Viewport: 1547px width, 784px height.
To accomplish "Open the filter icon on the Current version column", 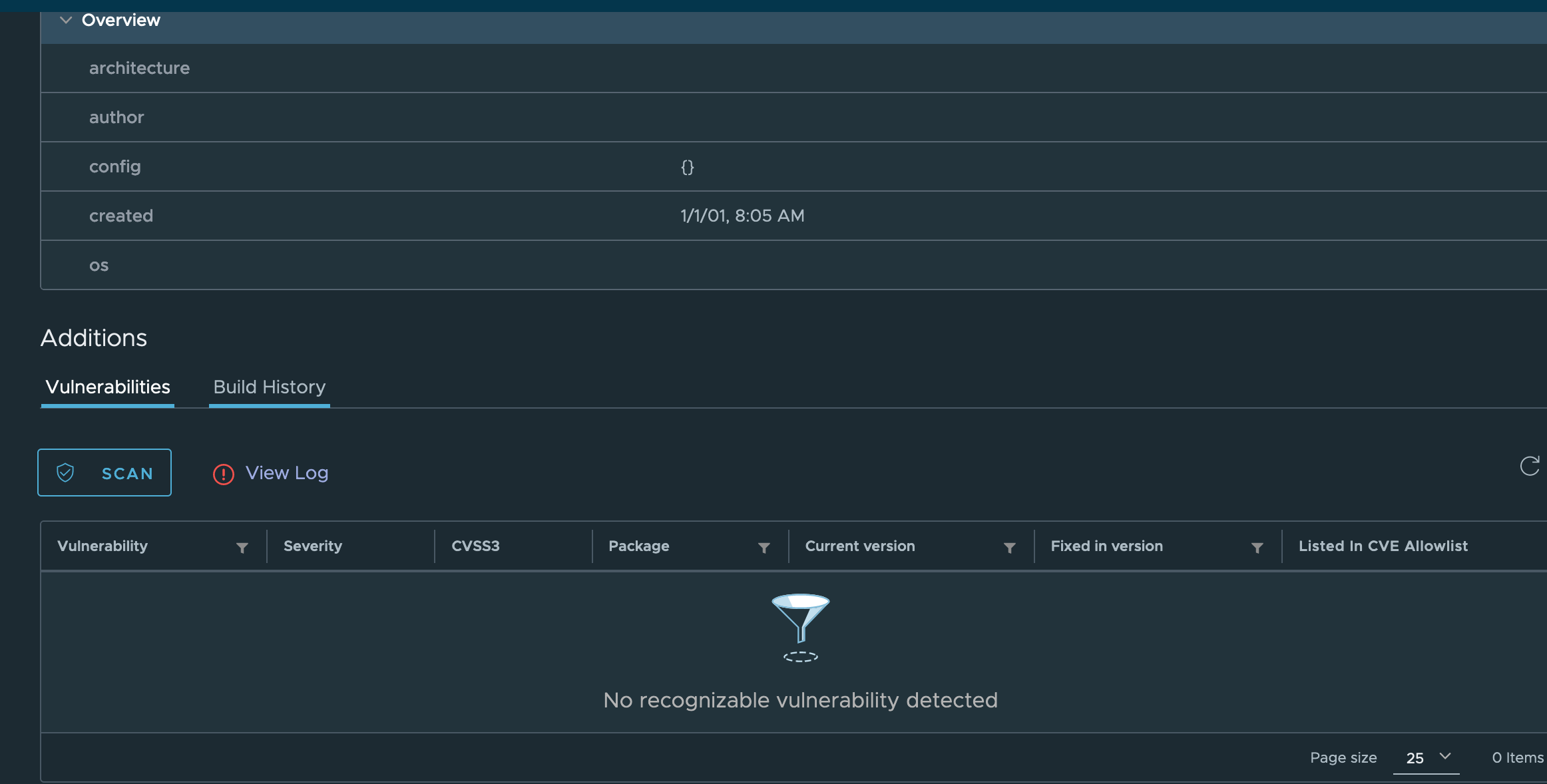I will click(x=1010, y=548).
